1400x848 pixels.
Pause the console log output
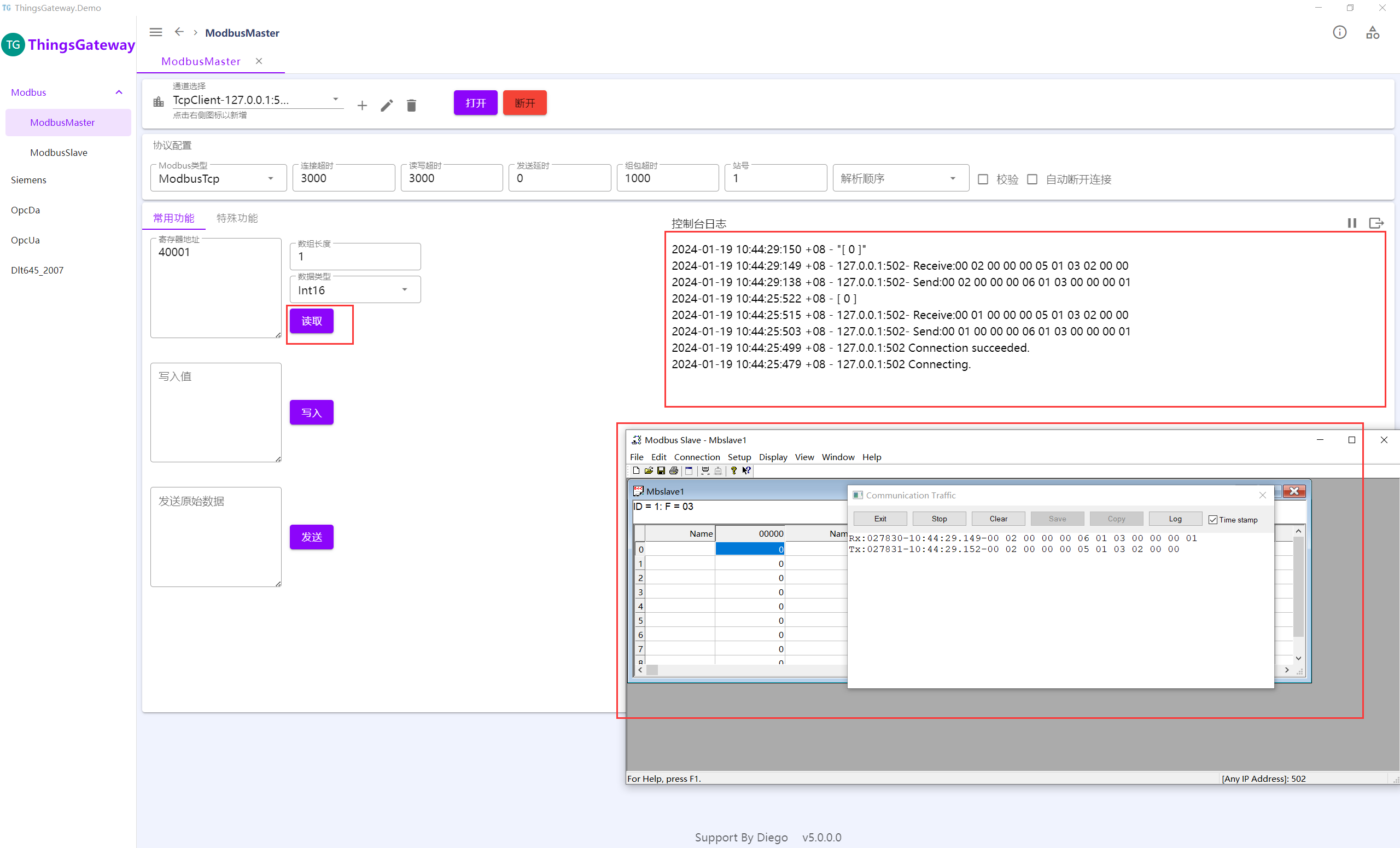click(x=1352, y=223)
